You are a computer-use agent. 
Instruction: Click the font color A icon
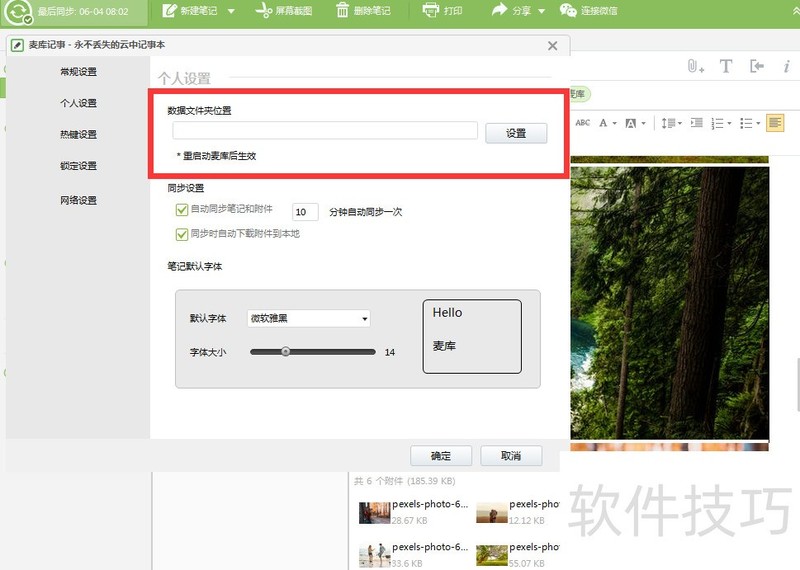point(603,123)
